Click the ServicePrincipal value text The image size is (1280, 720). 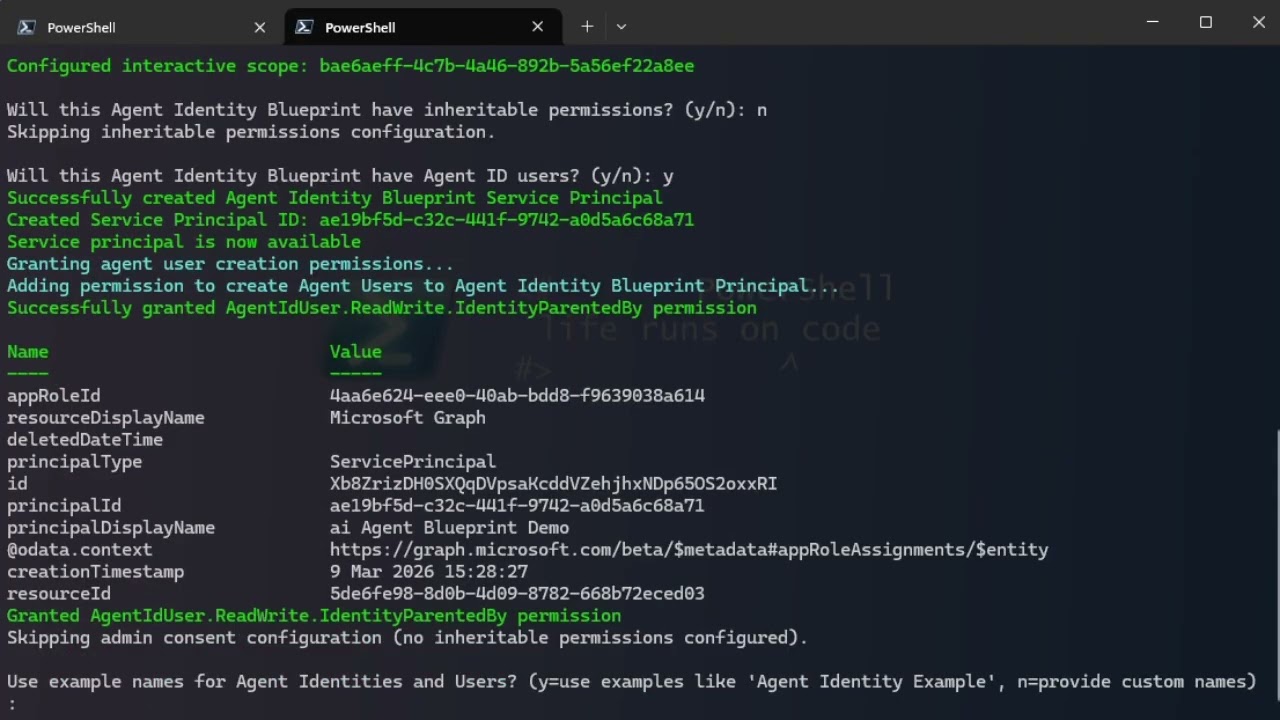[413, 462]
